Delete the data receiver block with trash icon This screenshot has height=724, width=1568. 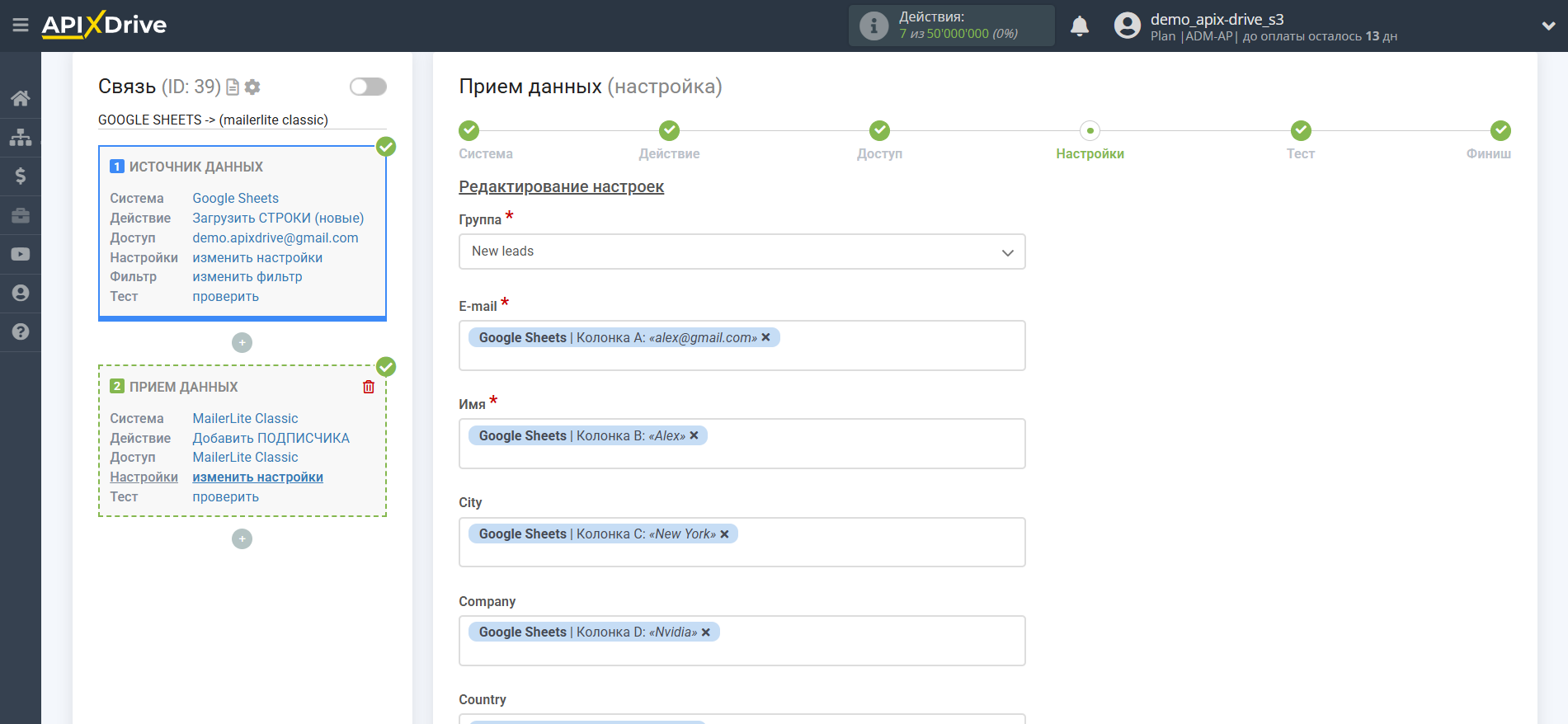pos(369,387)
